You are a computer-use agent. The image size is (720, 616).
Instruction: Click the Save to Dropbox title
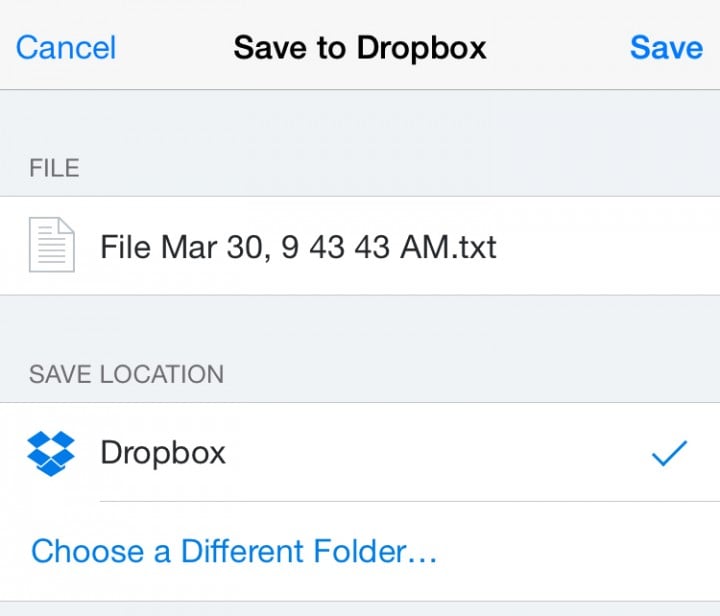[360, 48]
